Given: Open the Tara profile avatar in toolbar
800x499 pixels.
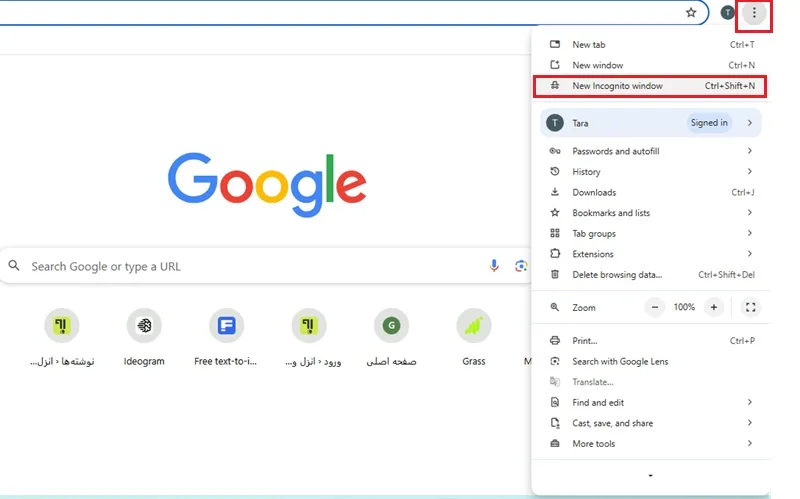Looking at the screenshot, I should coord(727,13).
